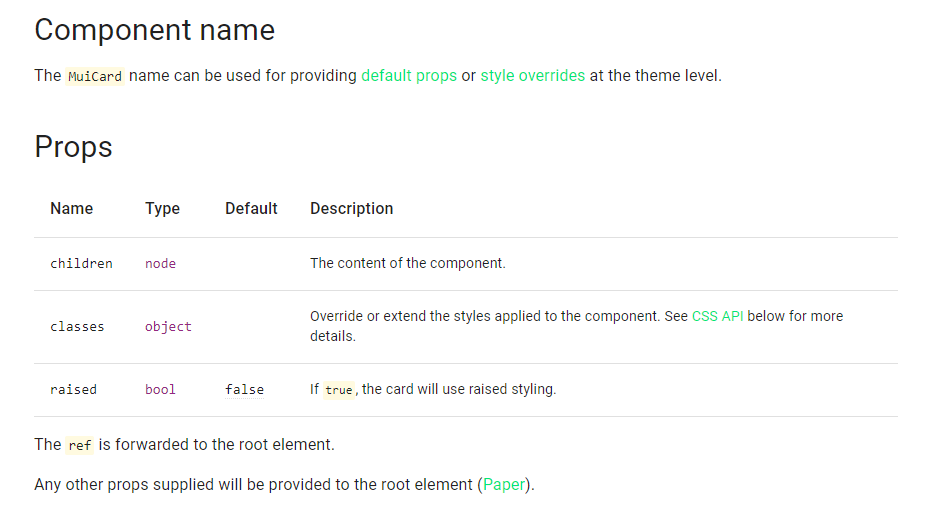Click the Props section heading
942x520 pixels.
click(x=74, y=147)
